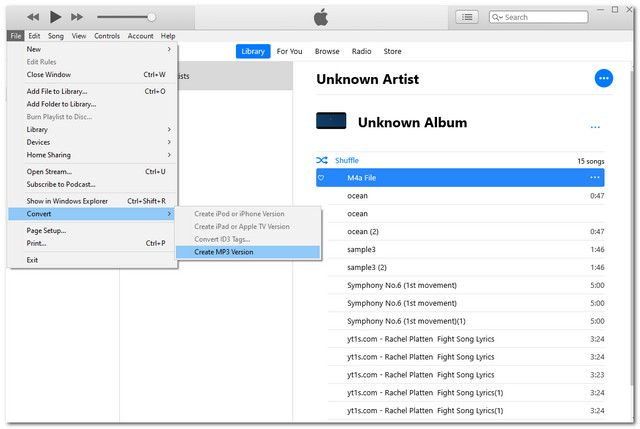The width and height of the screenshot is (640, 429).
Task: Adjust the volume slider knob
Action: tap(151, 17)
